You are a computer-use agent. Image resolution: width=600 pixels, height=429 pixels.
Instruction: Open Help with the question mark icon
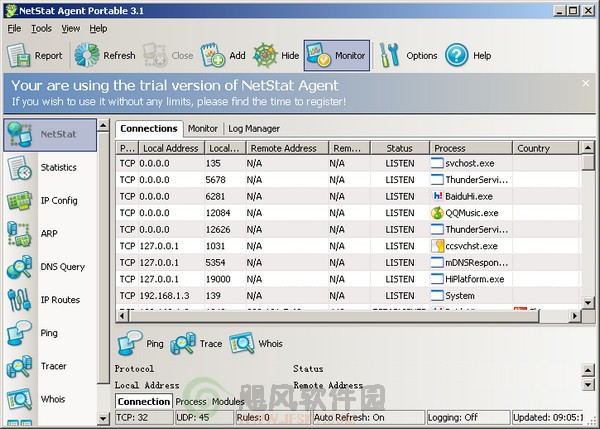click(456, 55)
